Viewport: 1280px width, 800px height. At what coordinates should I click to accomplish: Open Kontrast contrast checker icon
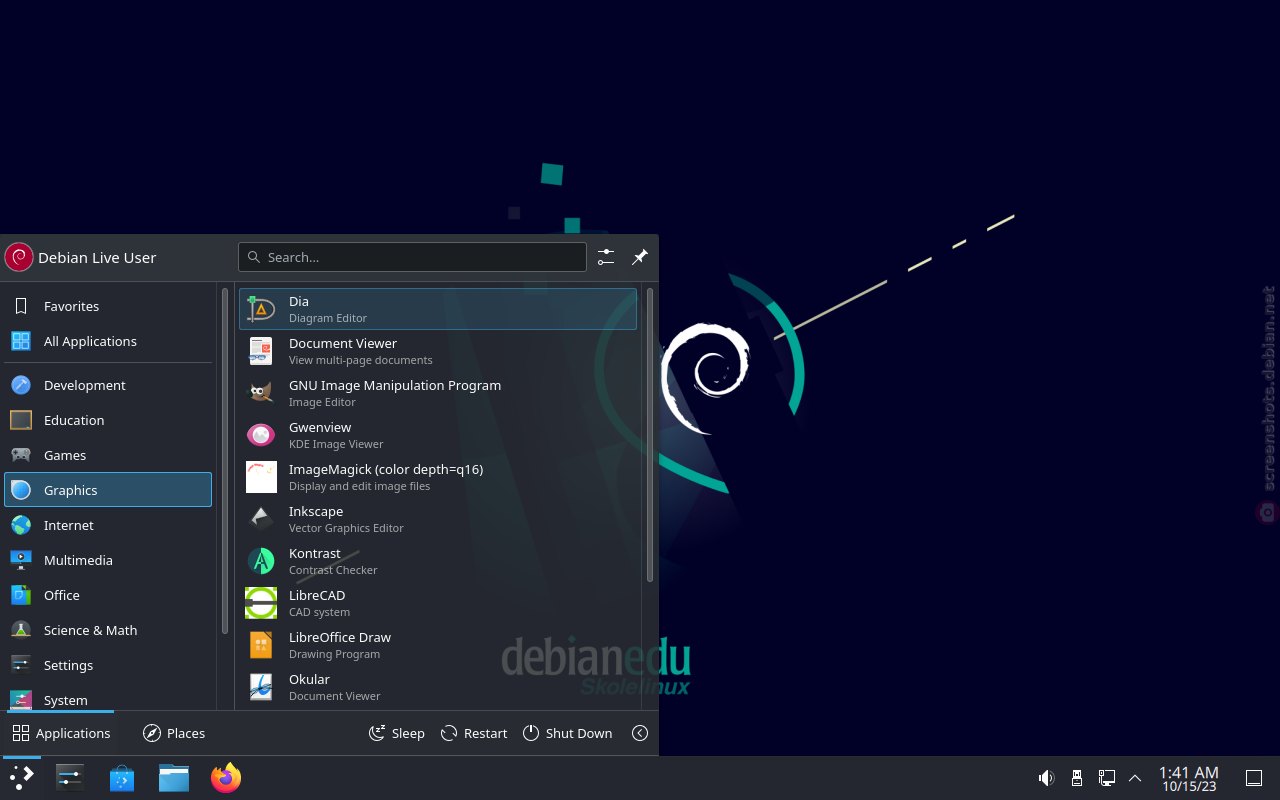click(x=261, y=561)
